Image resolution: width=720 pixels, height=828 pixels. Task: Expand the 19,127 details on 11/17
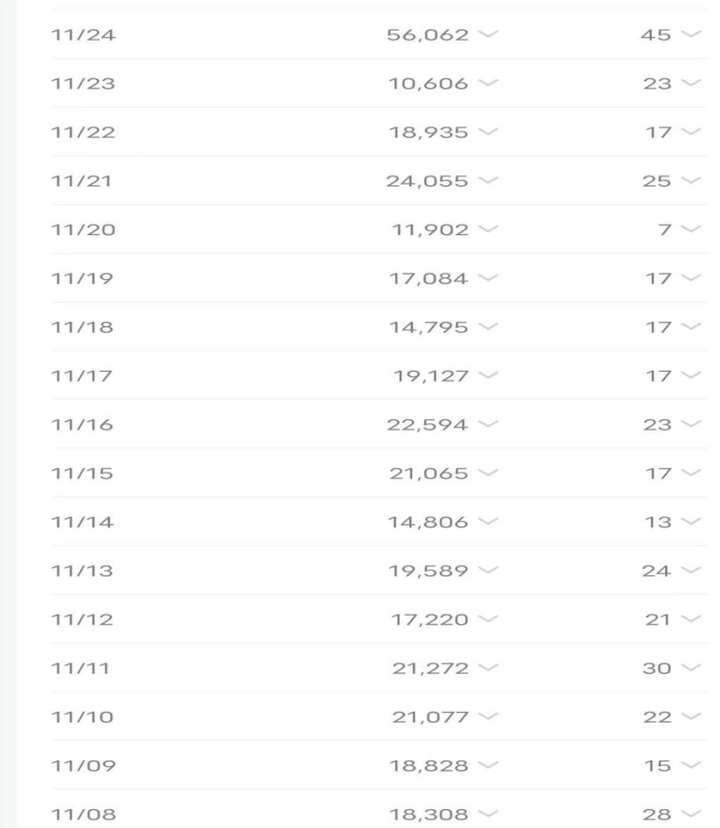[x=488, y=377]
